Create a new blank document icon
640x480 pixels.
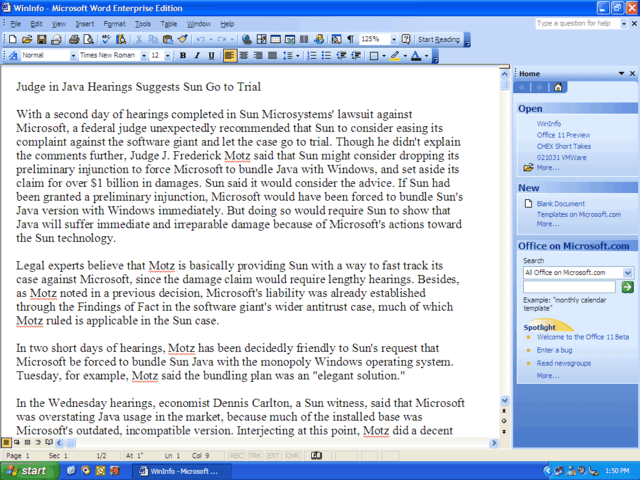click(x=13, y=39)
